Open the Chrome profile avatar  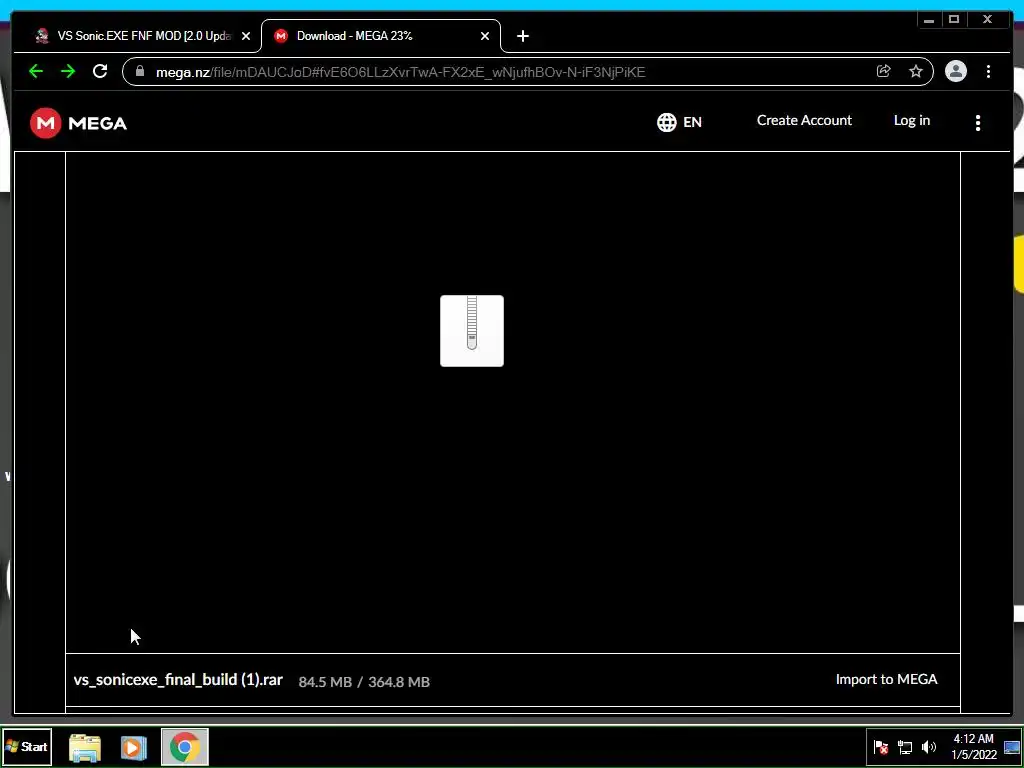(x=955, y=71)
